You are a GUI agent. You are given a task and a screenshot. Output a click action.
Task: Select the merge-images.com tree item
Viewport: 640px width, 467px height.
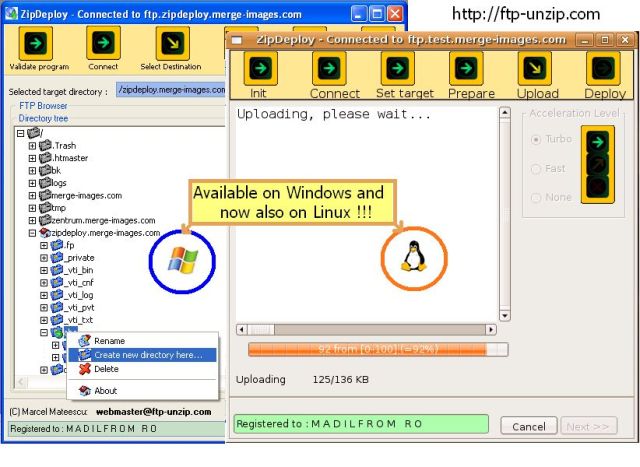pyautogui.click(x=87, y=196)
